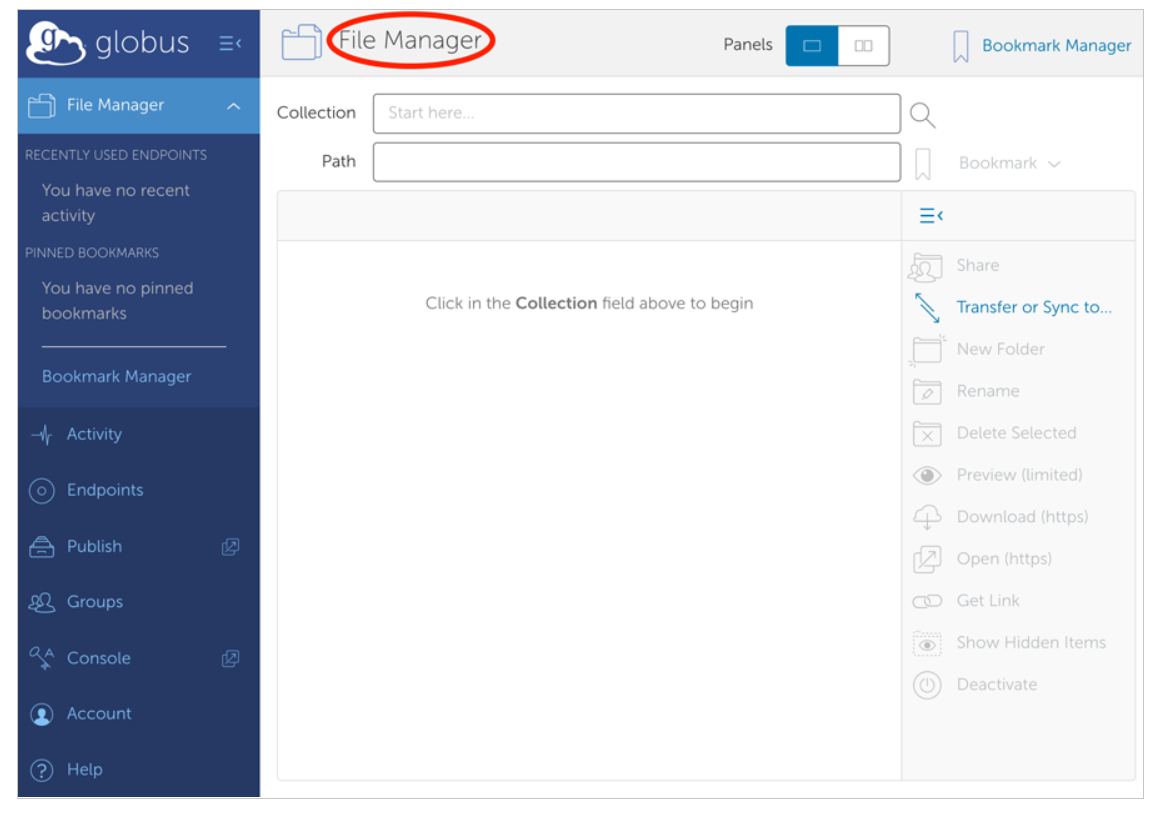Click the Globus cloud logo
Image resolution: width=1163 pixels, height=817 pixels.
pyautogui.click(x=56, y=43)
